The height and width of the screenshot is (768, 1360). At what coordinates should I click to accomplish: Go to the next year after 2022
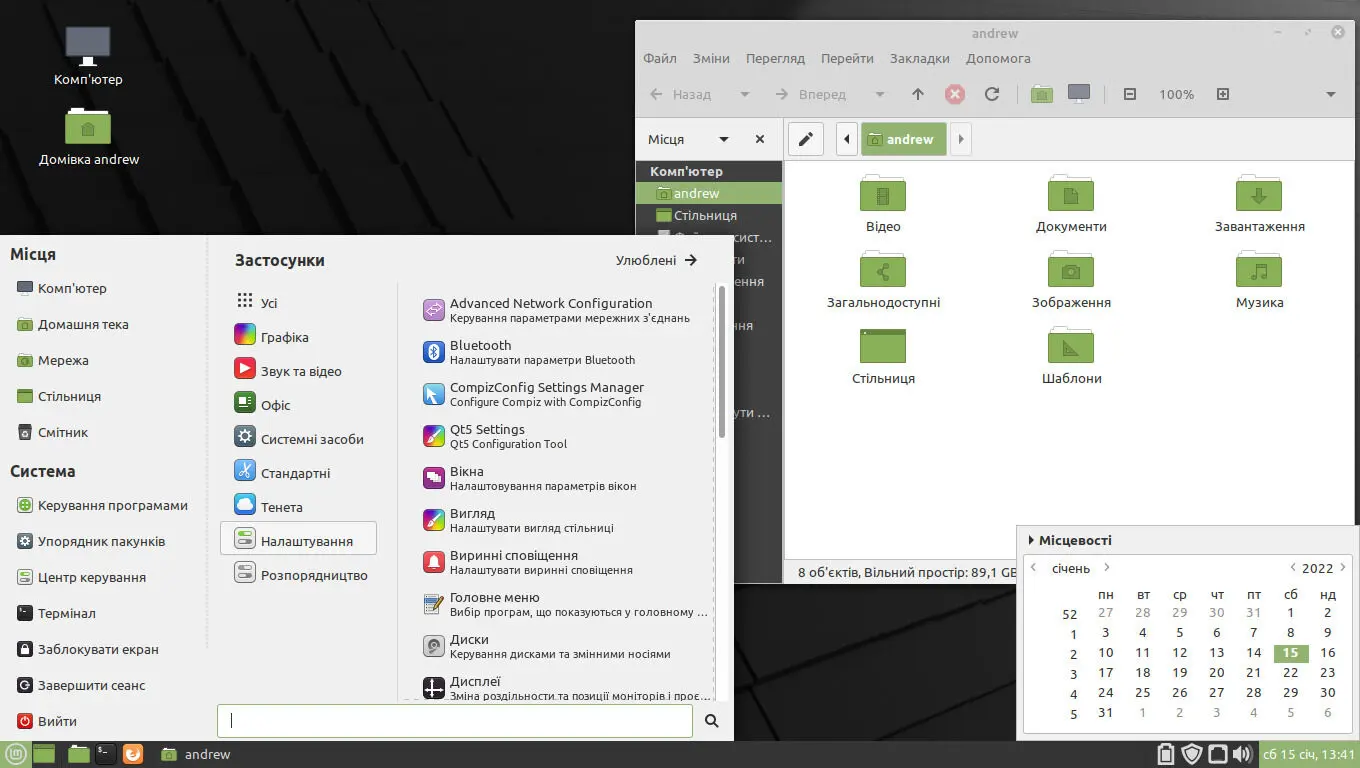coord(1344,568)
